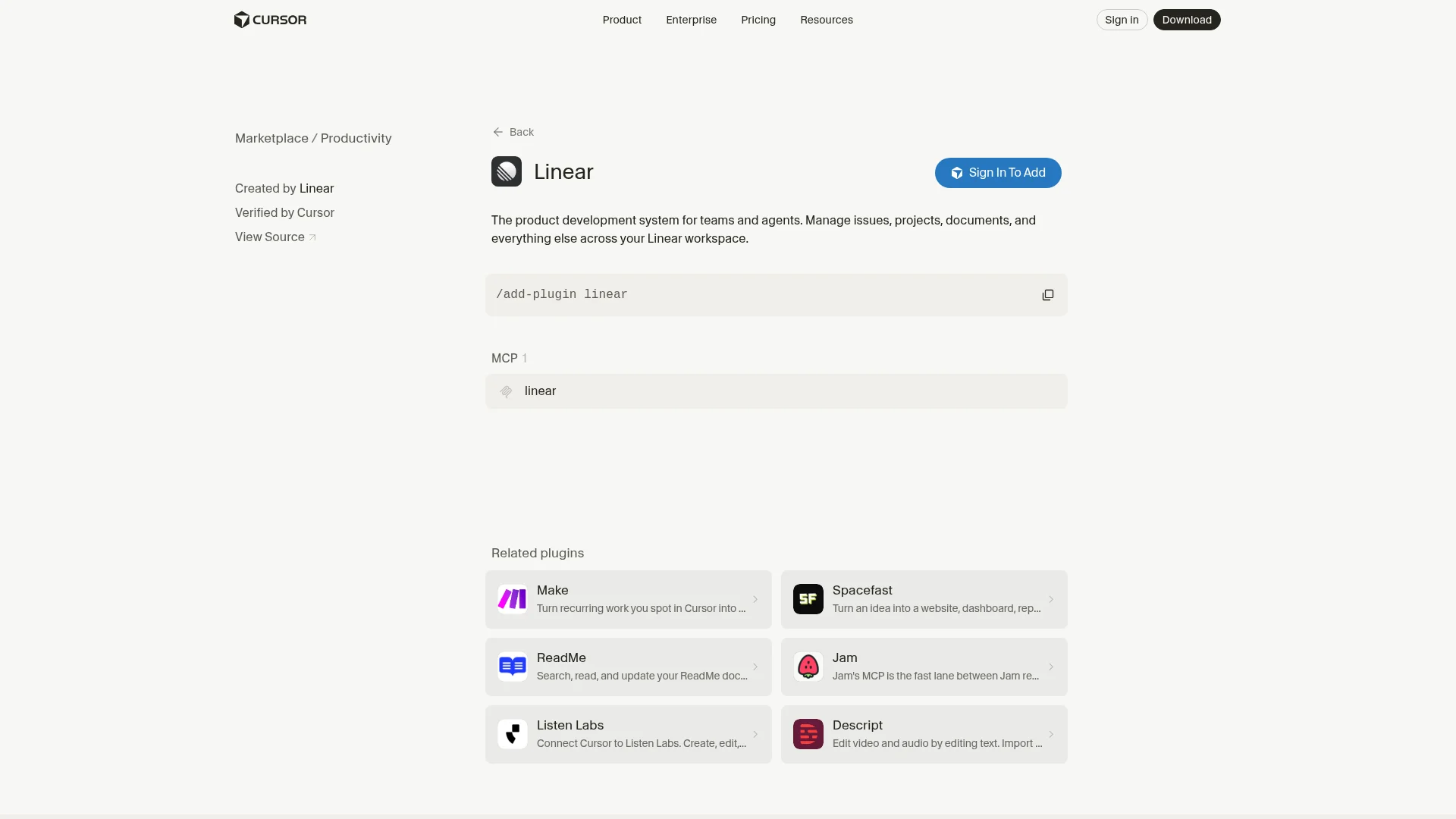Click the Related plugins heading
The image size is (1456, 819).
[538, 553]
